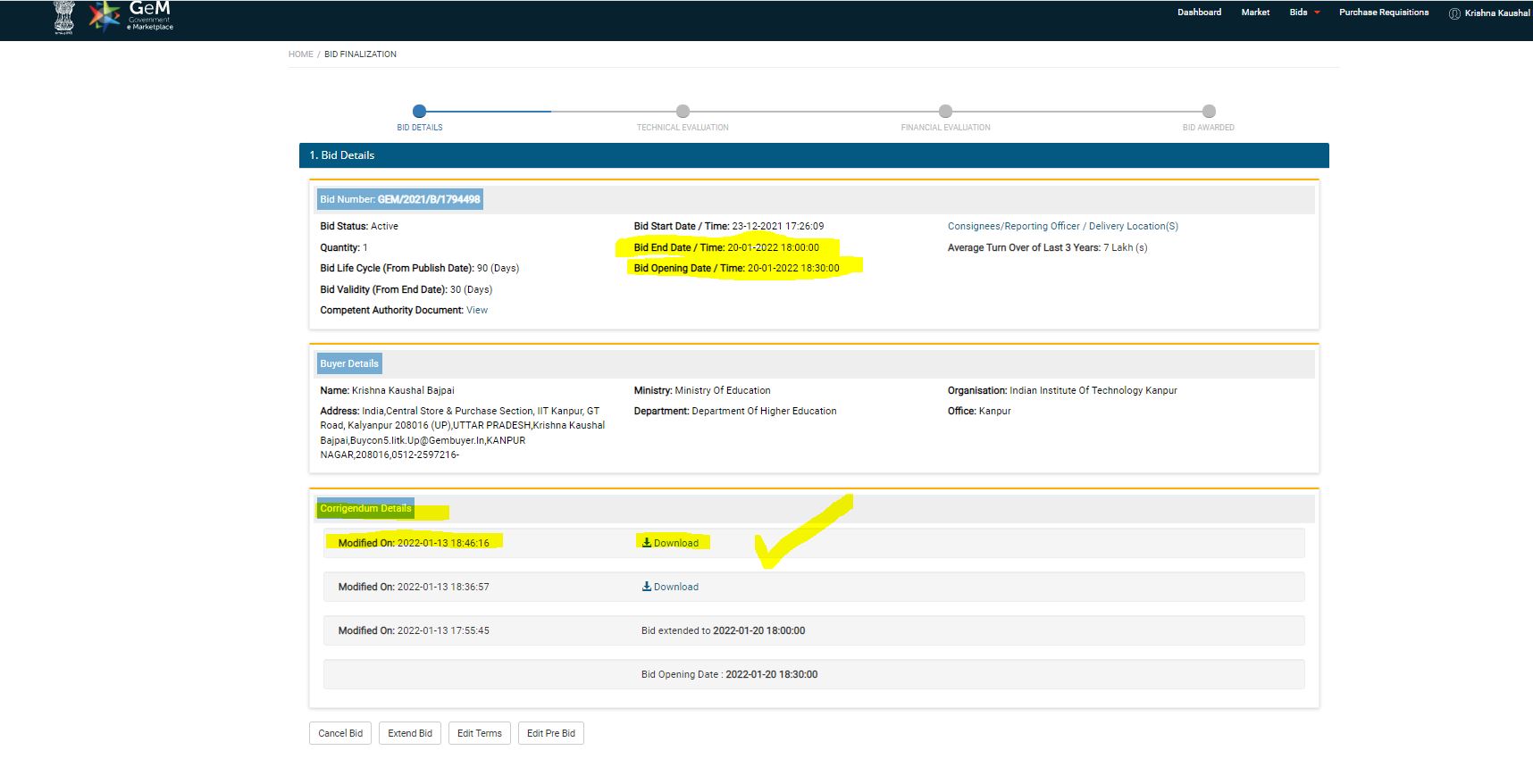Open the Market menu item
The height and width of the screenshot is (784, 1533).
(1255, 13)
